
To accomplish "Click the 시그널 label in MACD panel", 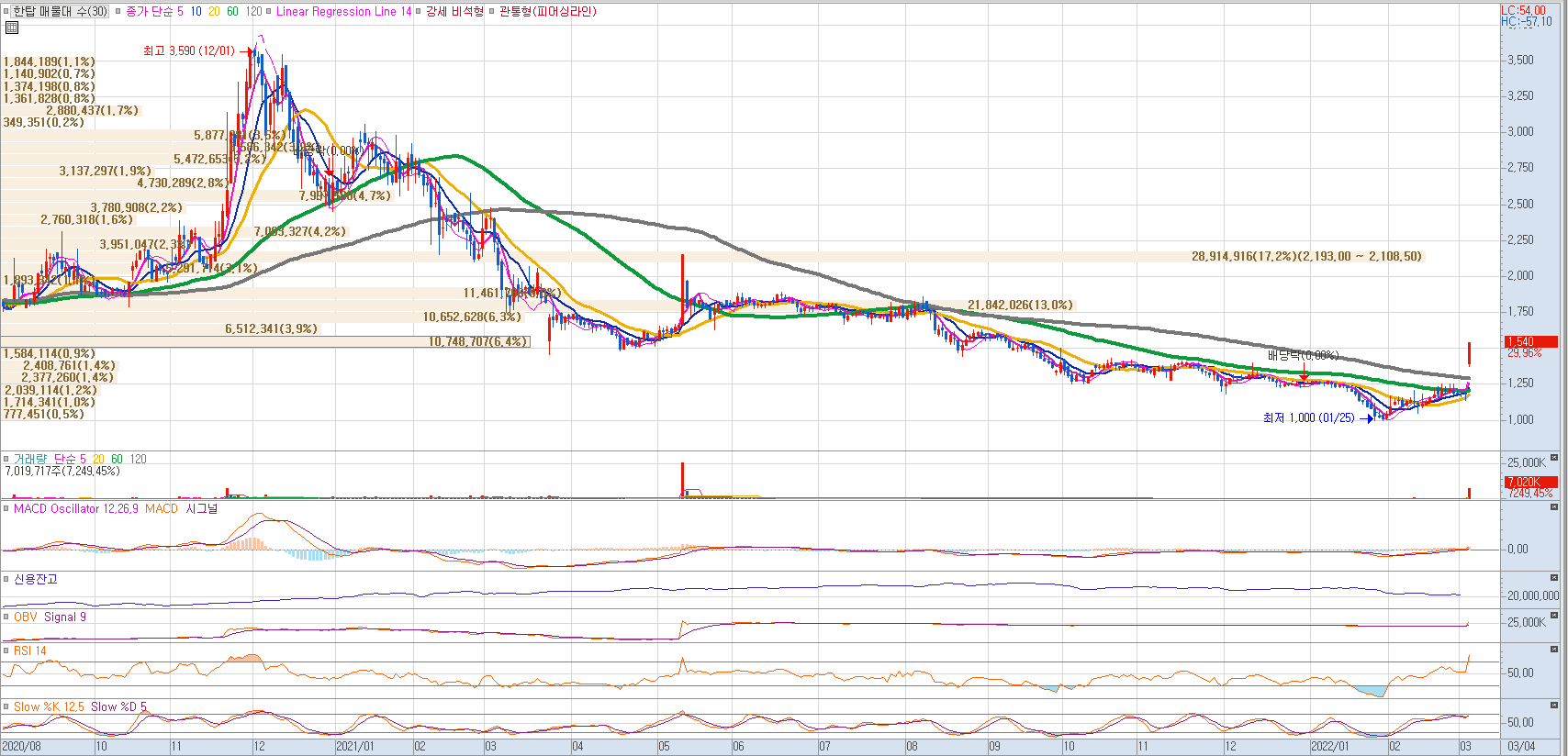I will coord(201,508).
